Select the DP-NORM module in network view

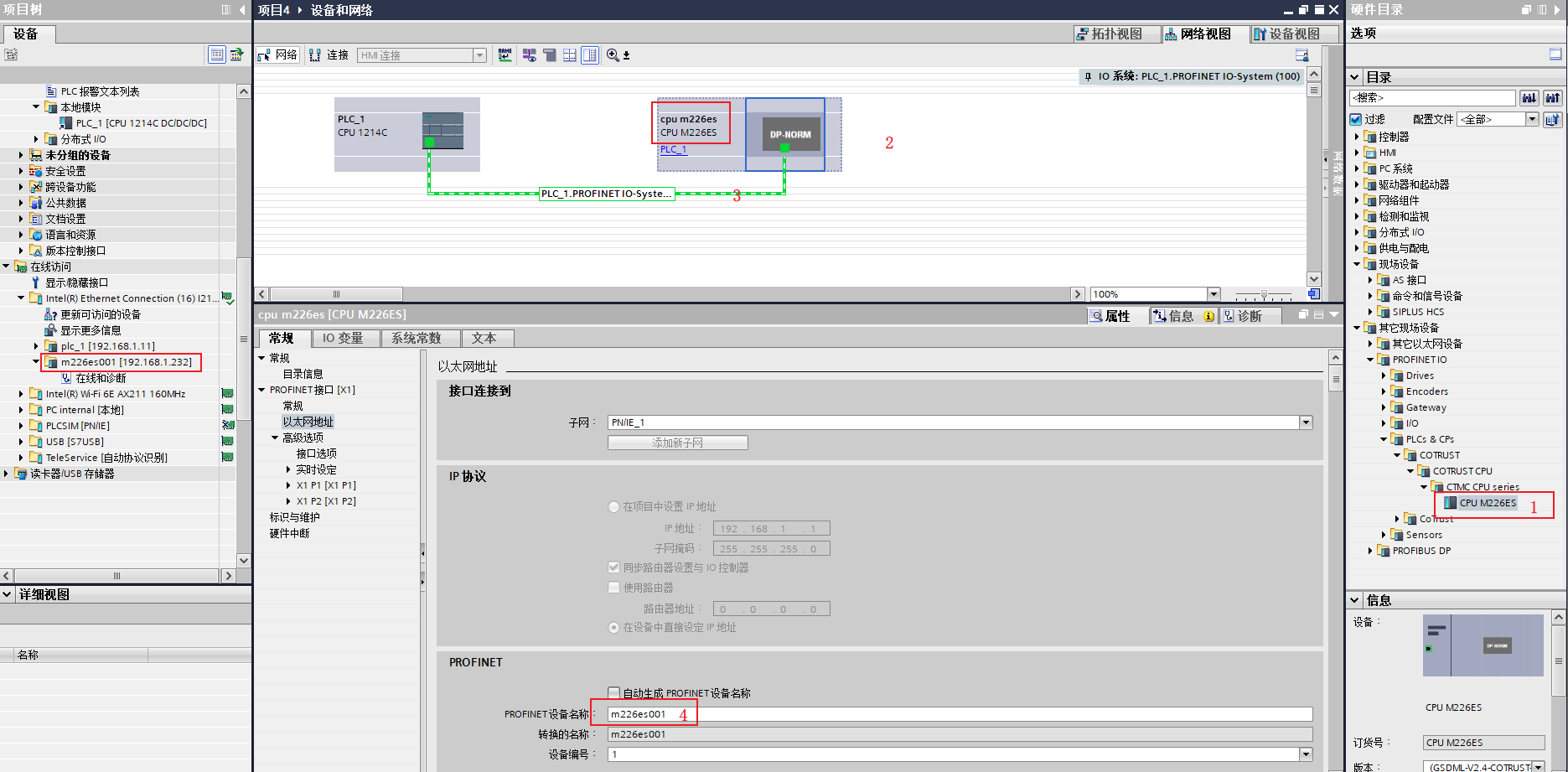click(790, 134)
